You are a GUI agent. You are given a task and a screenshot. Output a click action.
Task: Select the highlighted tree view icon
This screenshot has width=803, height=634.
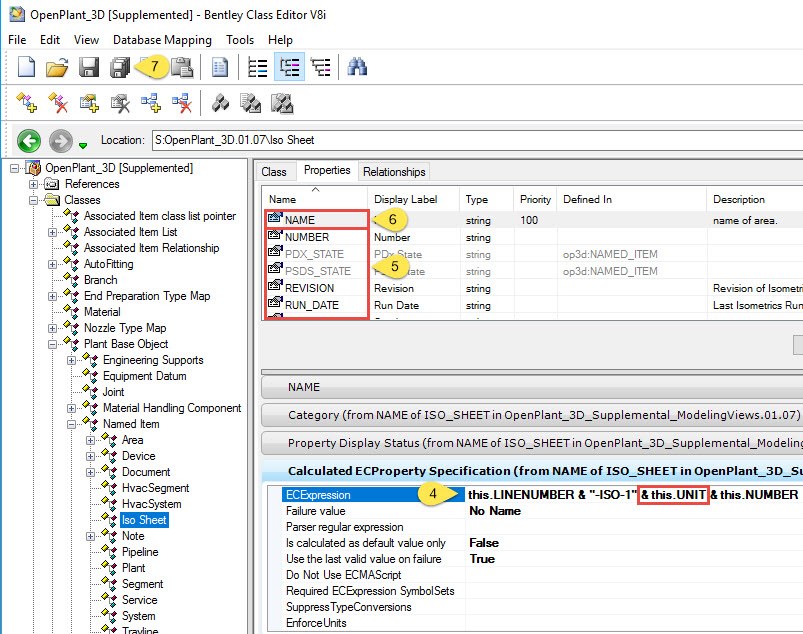(289, 67)
